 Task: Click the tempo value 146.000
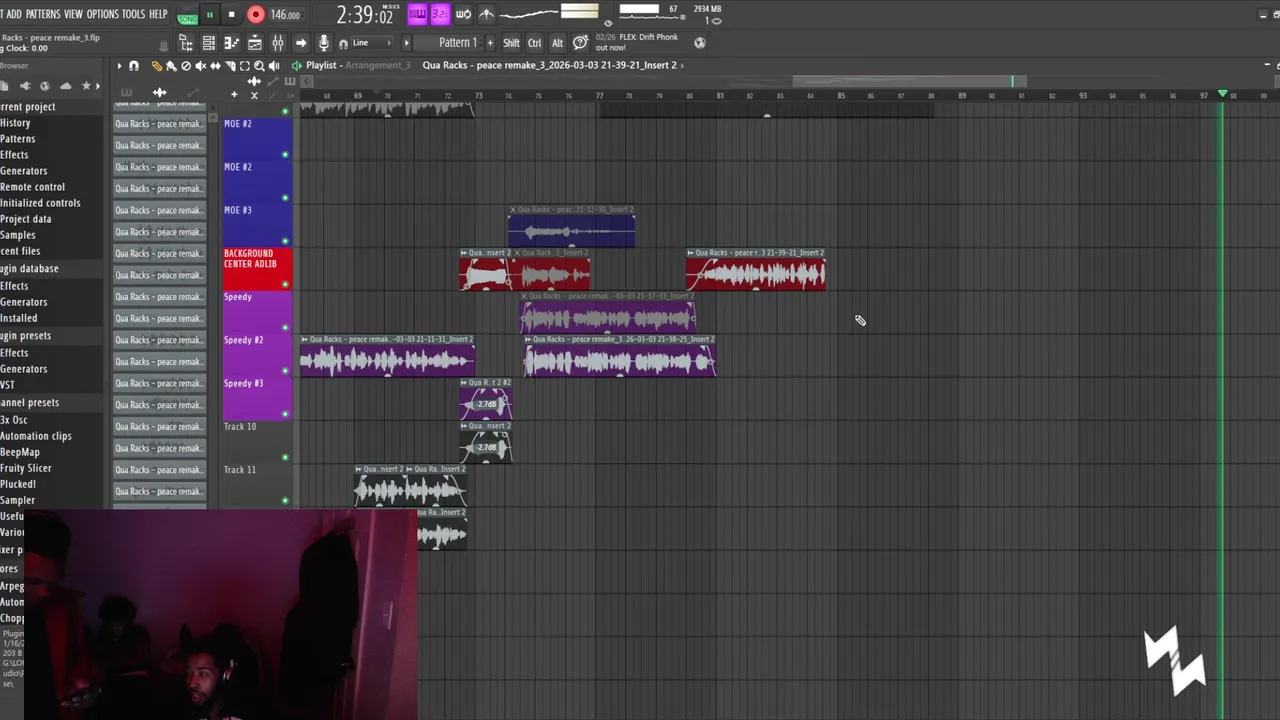tap(286, 15)
